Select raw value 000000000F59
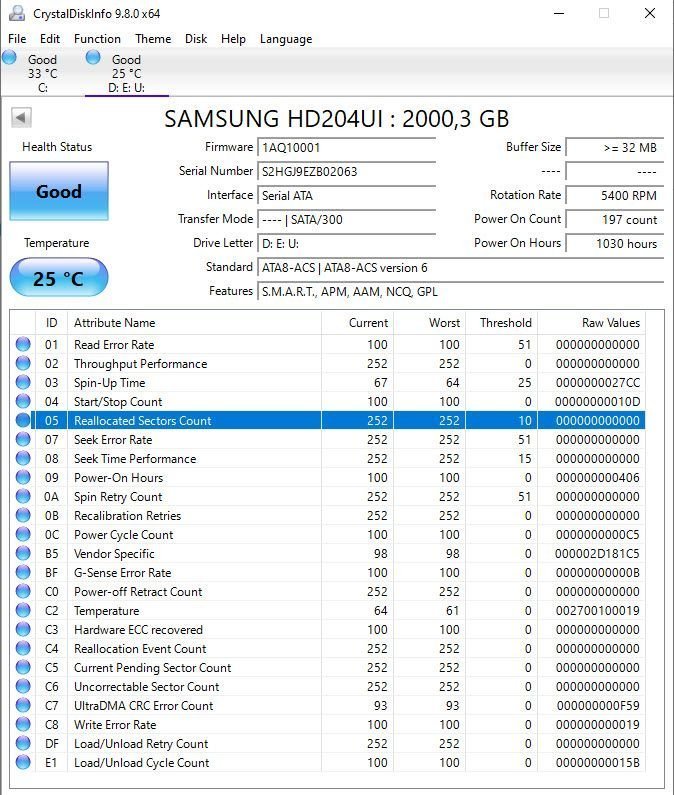Image resolution: width=674 pixels, height=795 pixels. click(x=598, y=706)
